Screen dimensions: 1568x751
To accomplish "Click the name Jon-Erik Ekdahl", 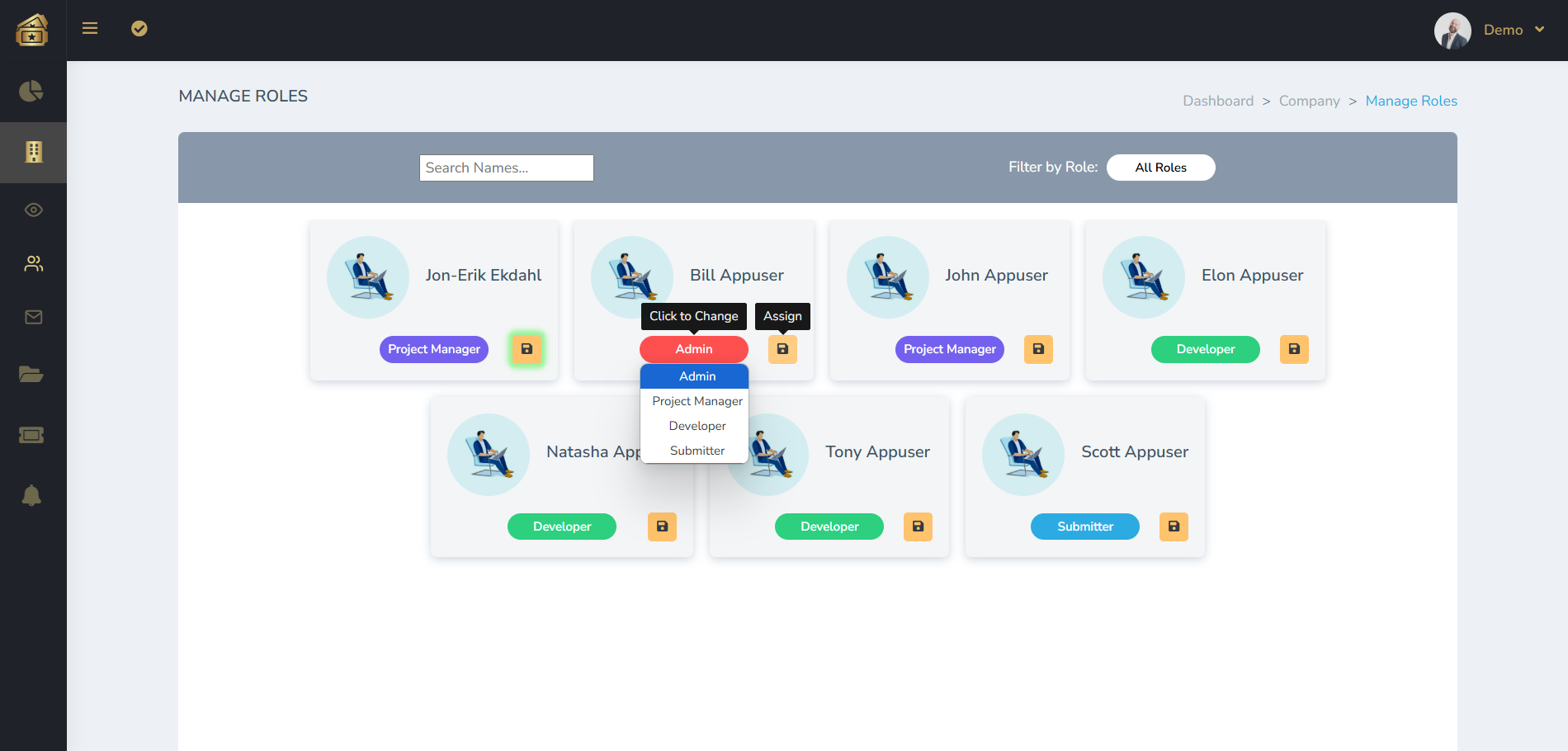I will 484,275.
